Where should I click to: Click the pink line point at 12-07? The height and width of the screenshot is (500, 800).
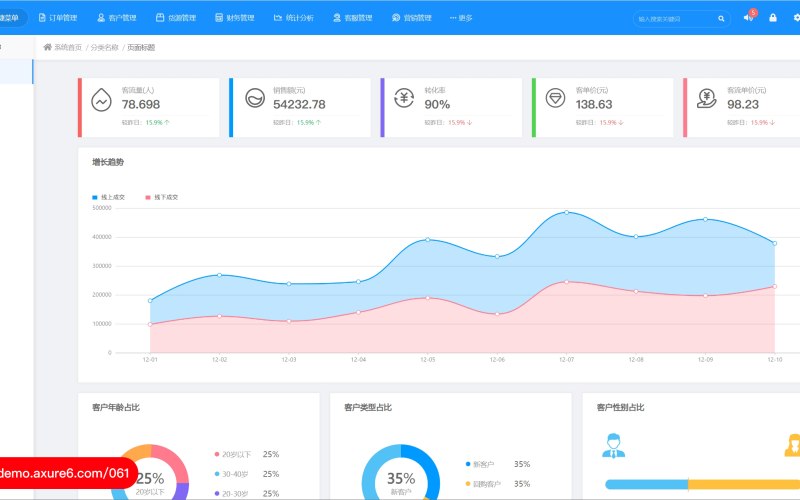566,282
